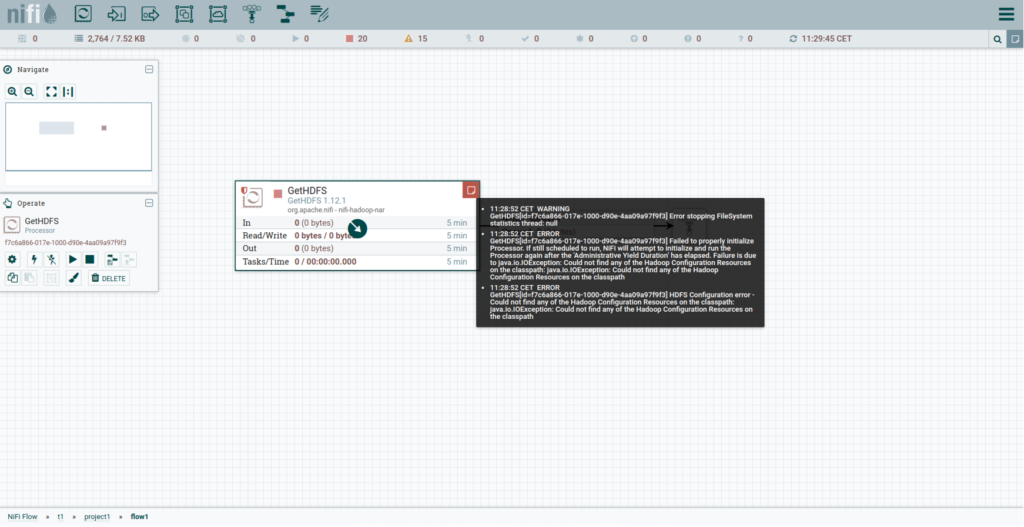Create a template from the selection
The image size is (1024, 527).
pos(112,260)
